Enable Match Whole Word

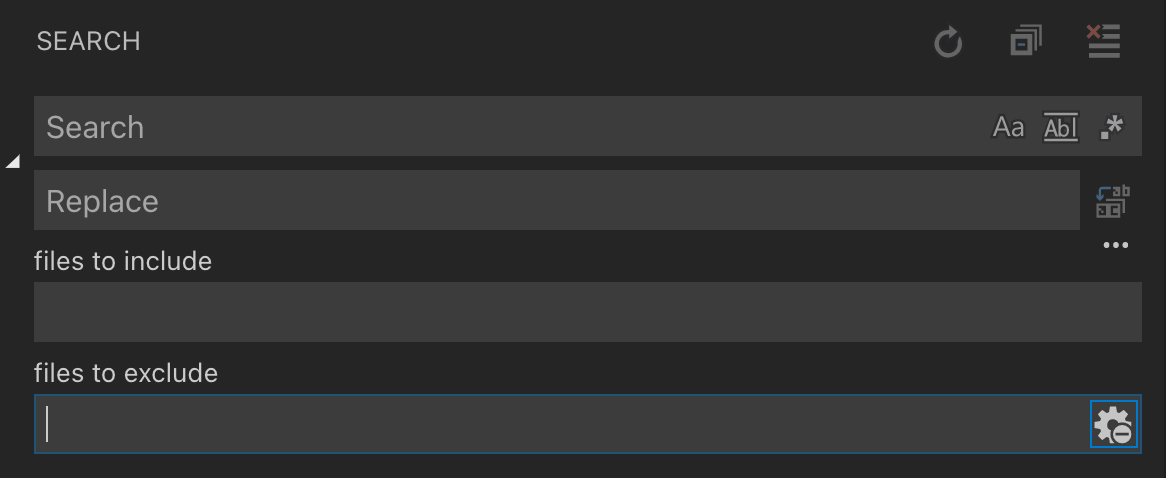1061,127
